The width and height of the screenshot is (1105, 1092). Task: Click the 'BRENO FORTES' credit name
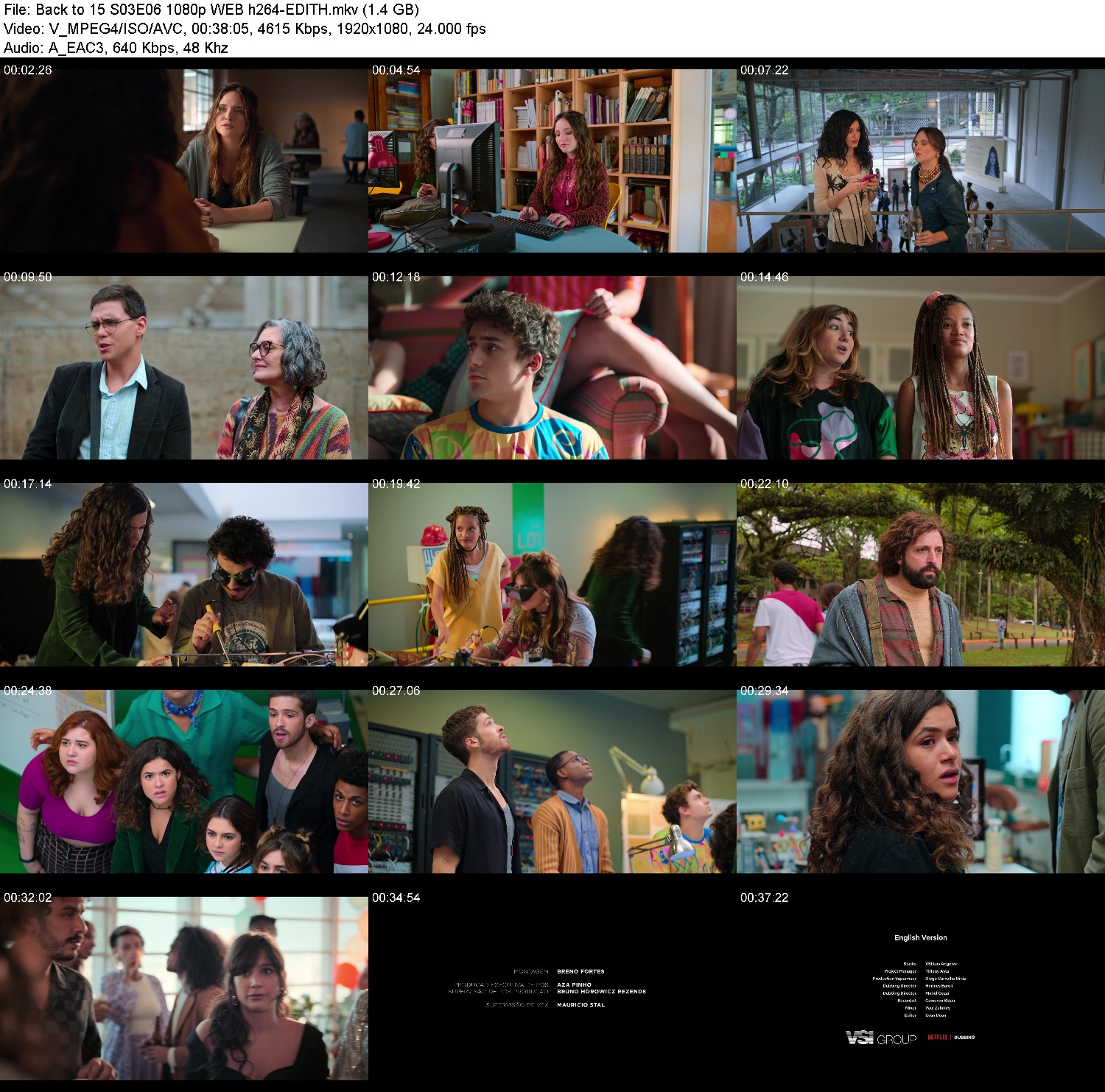click(x=580, y=971)
